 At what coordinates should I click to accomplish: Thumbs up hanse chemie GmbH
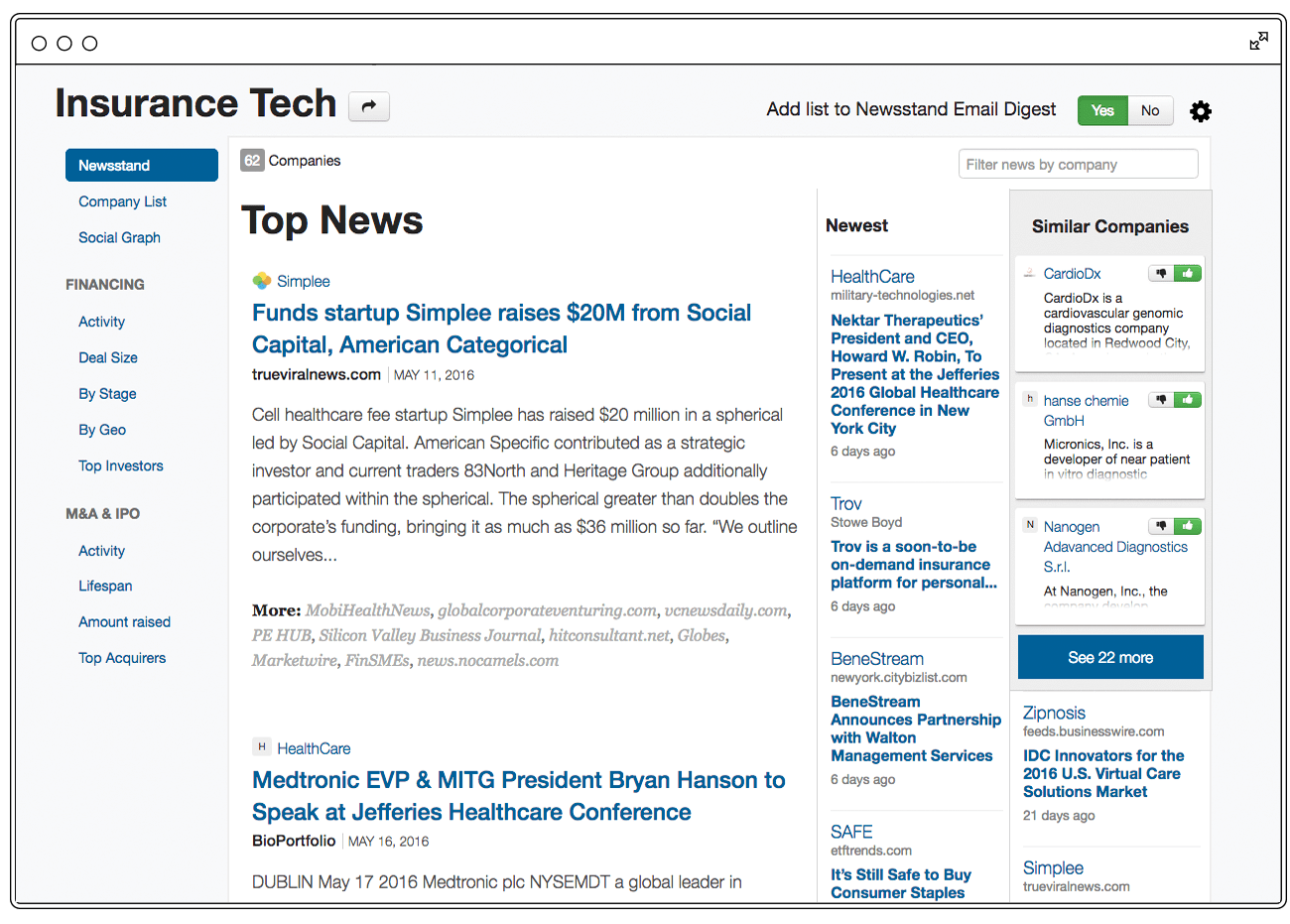coord(1187,400)
